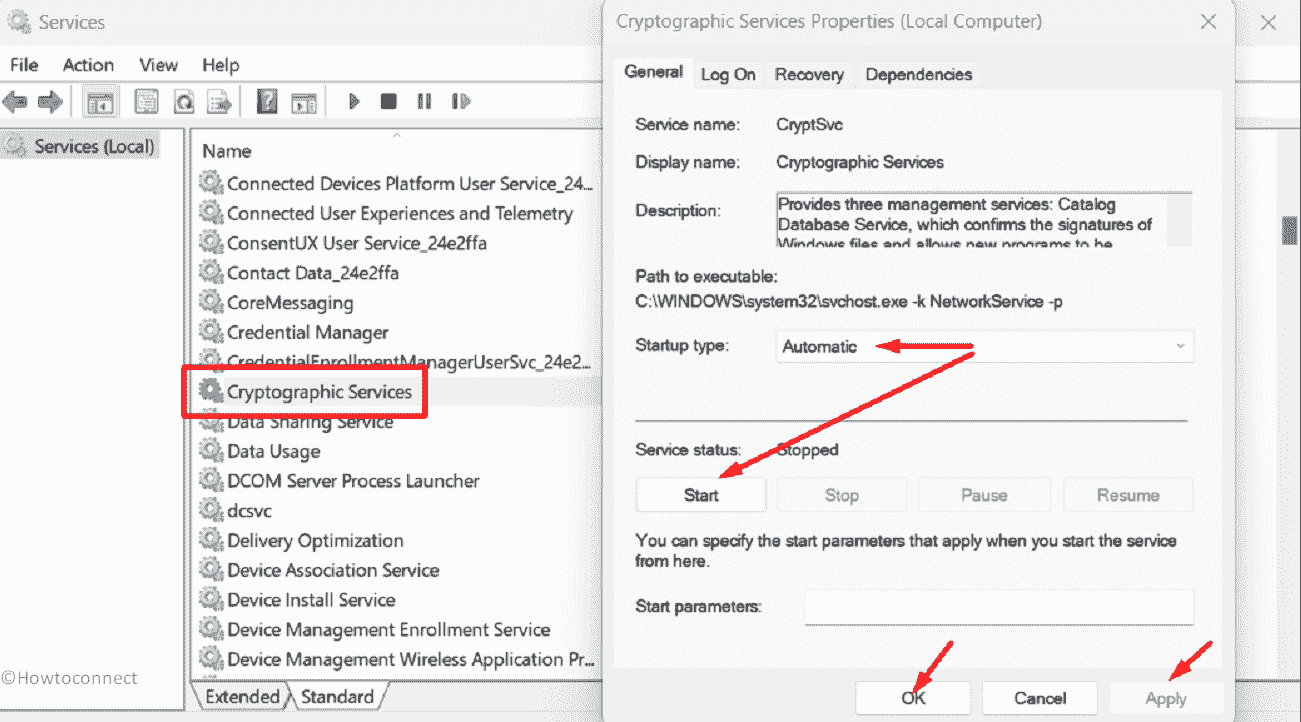Click the Start button under Service status

pyautogui.click(x=701, y=495)
